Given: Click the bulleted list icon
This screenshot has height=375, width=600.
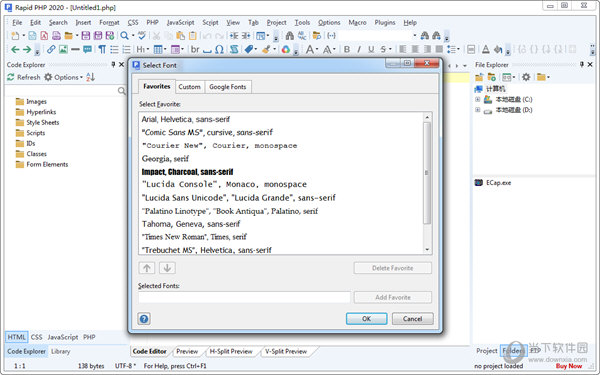Looking at the screenshot, I should click(x=114, y=49).
